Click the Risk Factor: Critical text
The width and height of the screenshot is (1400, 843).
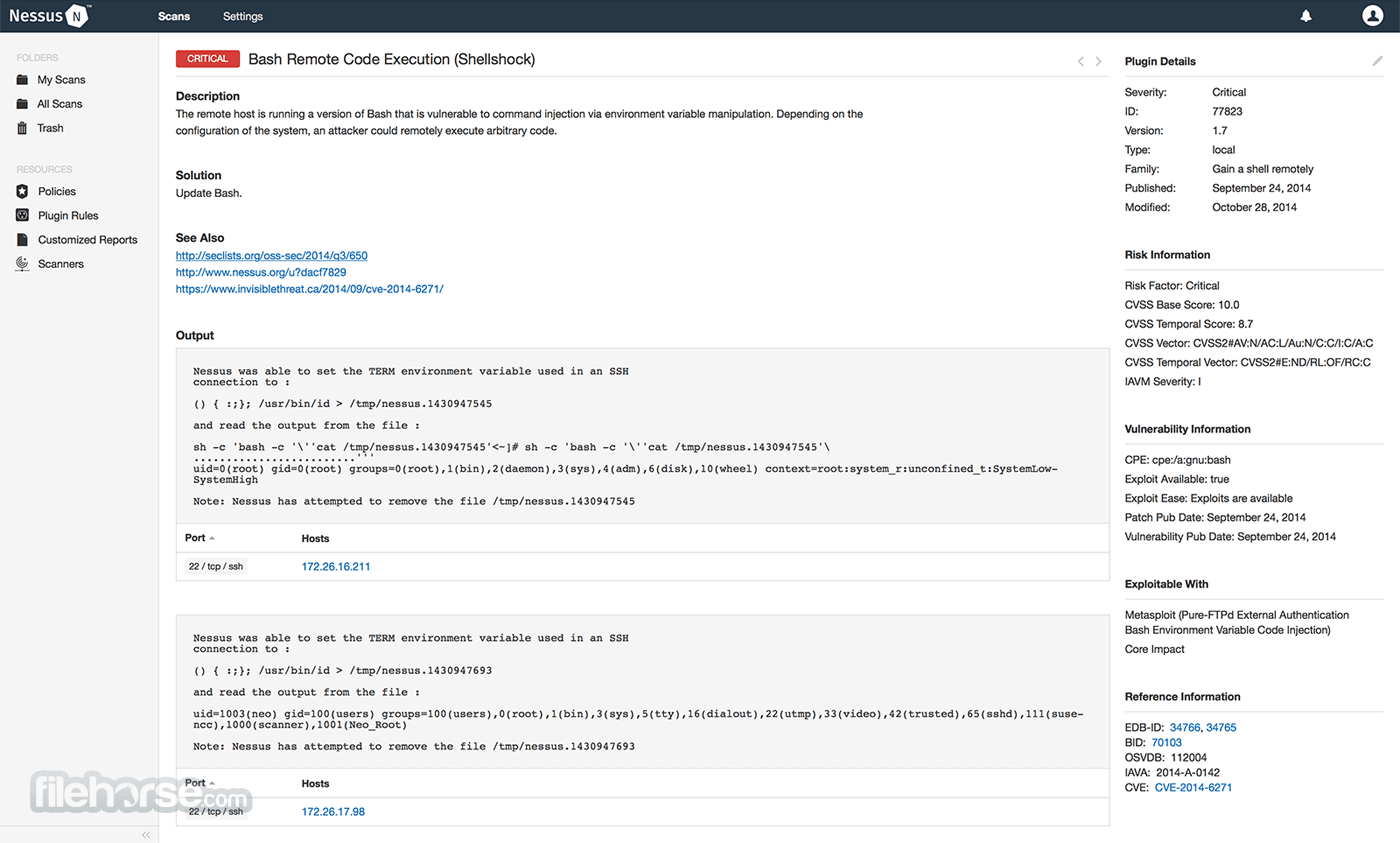pyautogui.click(x=1172, y=286)
